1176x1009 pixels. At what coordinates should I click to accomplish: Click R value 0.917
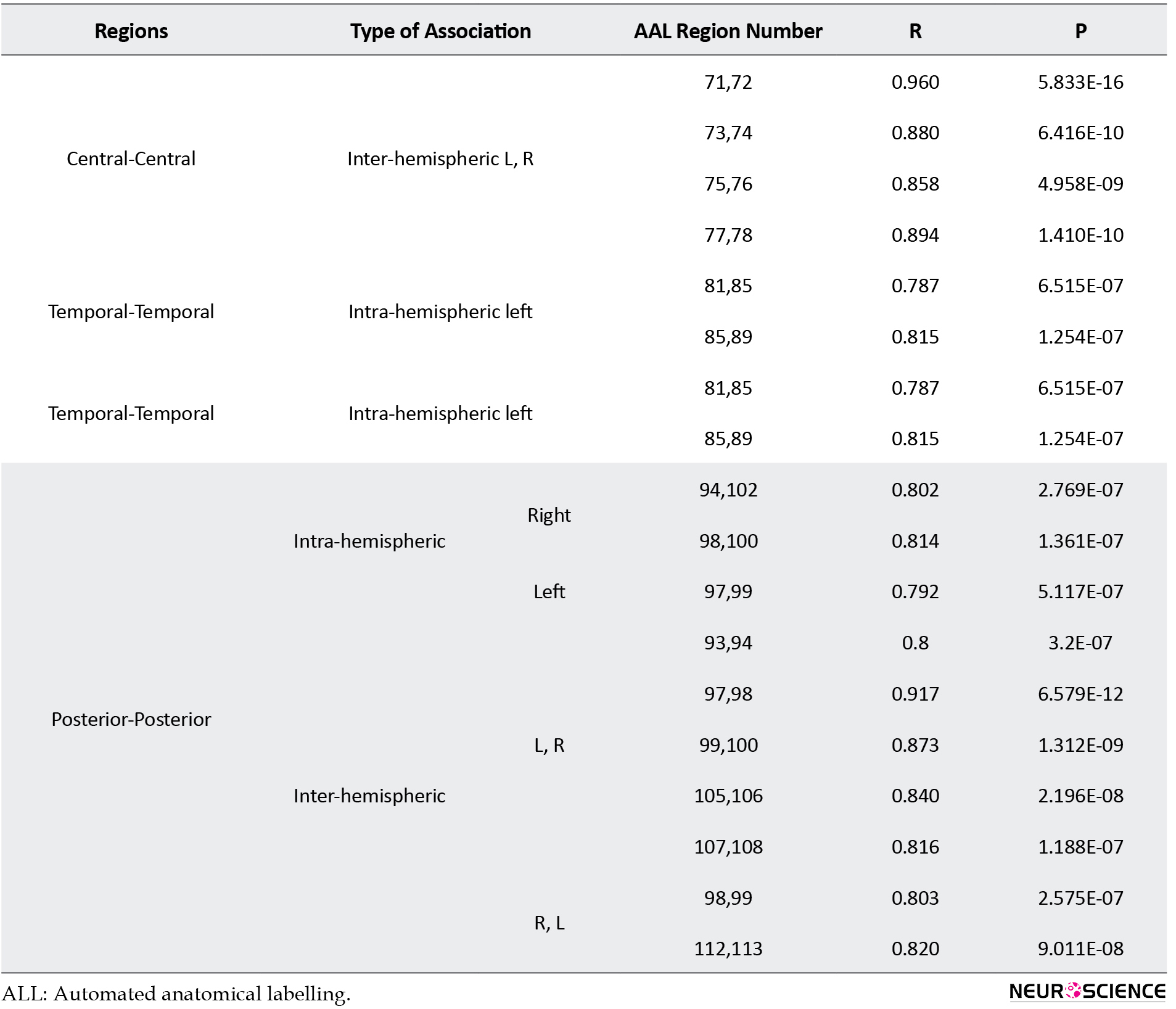[915, 694]
